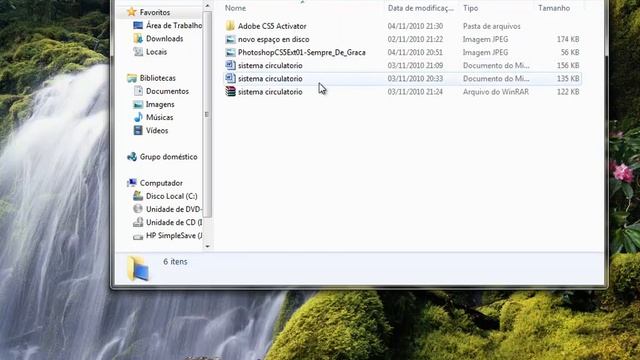Select file name novo espaço en disco
Screen dimensions: 640x360
click(273, 39)
